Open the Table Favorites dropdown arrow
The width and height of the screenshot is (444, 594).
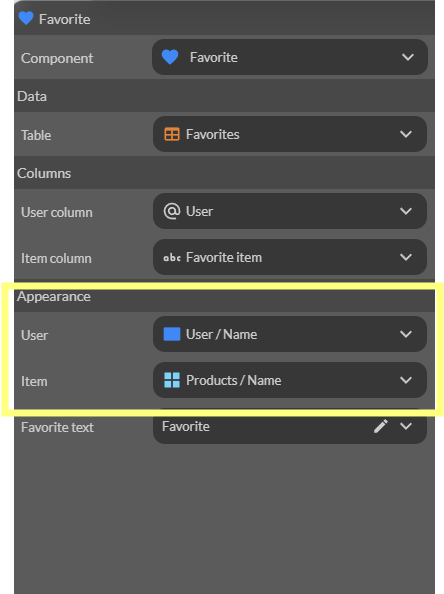click(x=406, y=134)
